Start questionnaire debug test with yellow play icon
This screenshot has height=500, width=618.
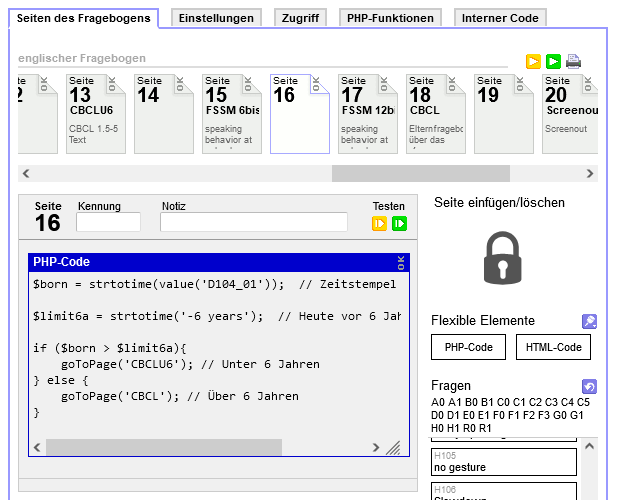point(533,61)
